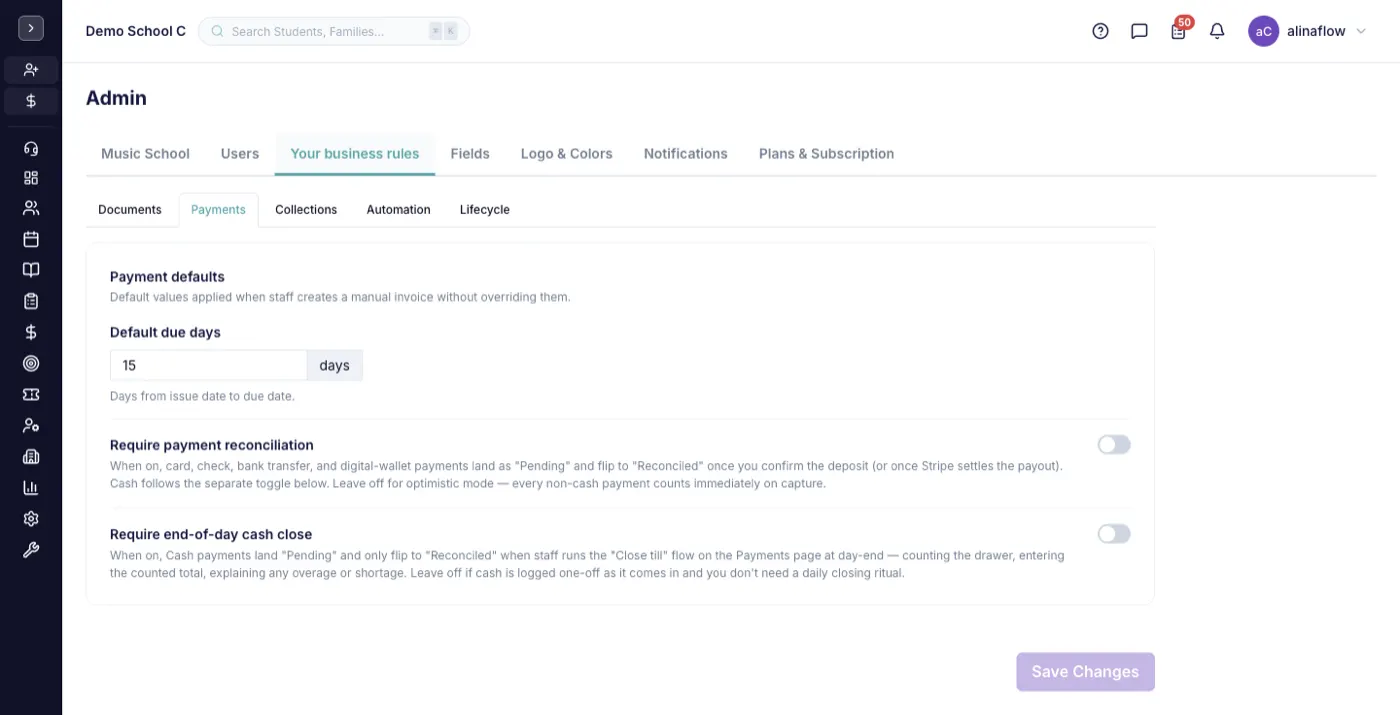
Task: Switch to the Plans & Subscription tab
Action: [x=827, y=154]
